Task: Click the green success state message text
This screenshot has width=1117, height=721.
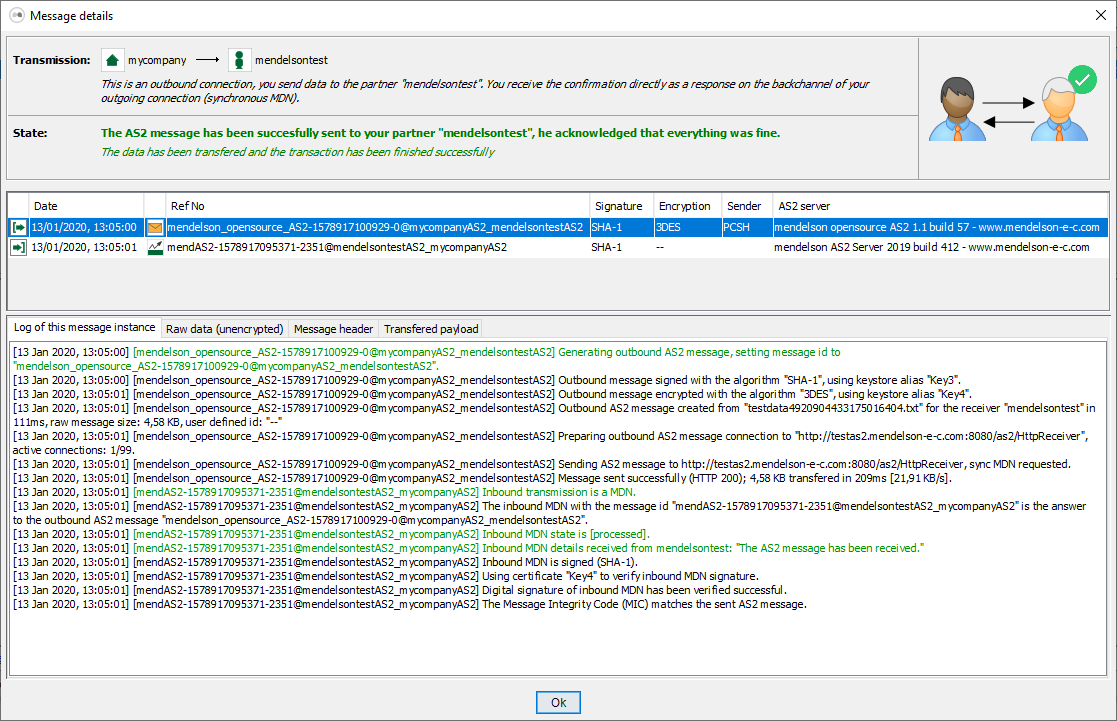Action: pyautogui.click(x=440, y=133)
